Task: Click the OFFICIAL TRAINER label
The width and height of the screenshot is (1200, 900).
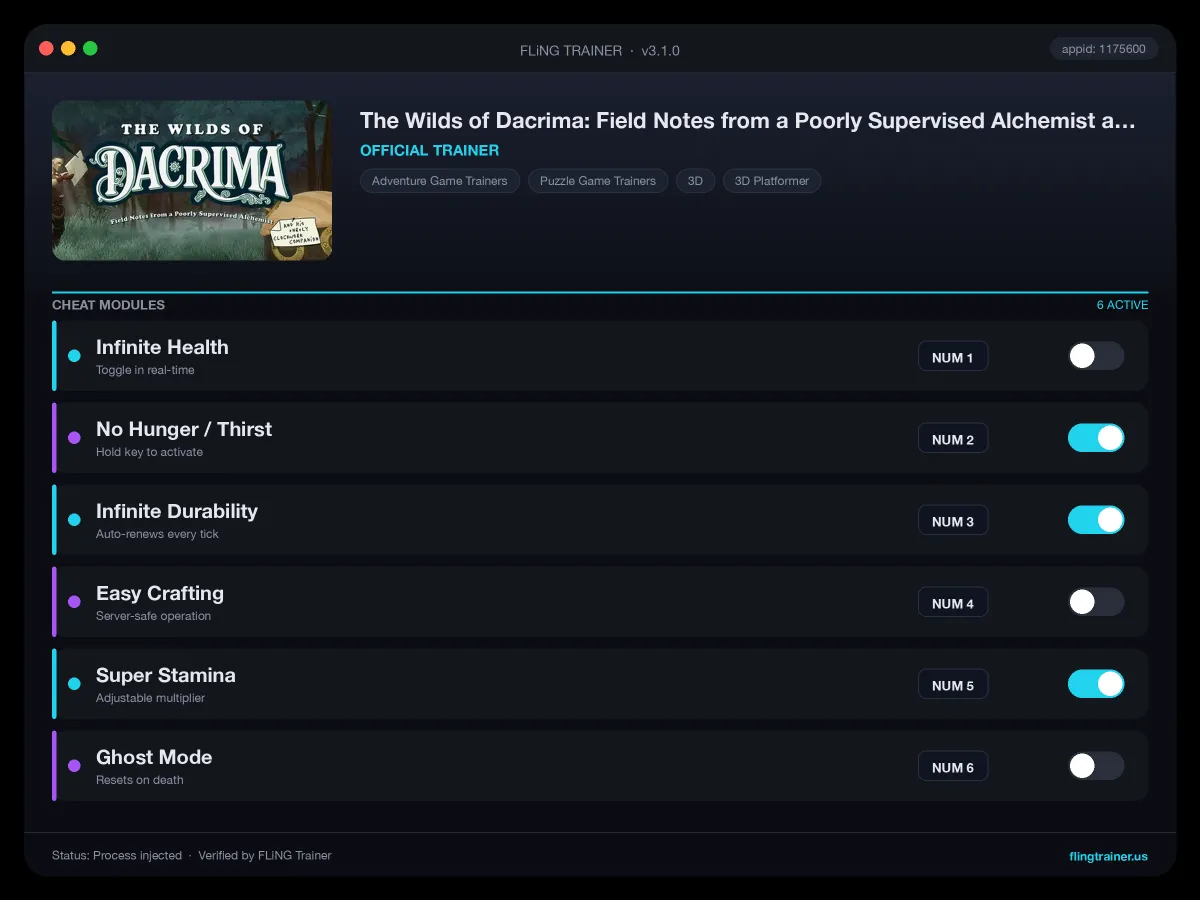Action: [x=430, y=151]
